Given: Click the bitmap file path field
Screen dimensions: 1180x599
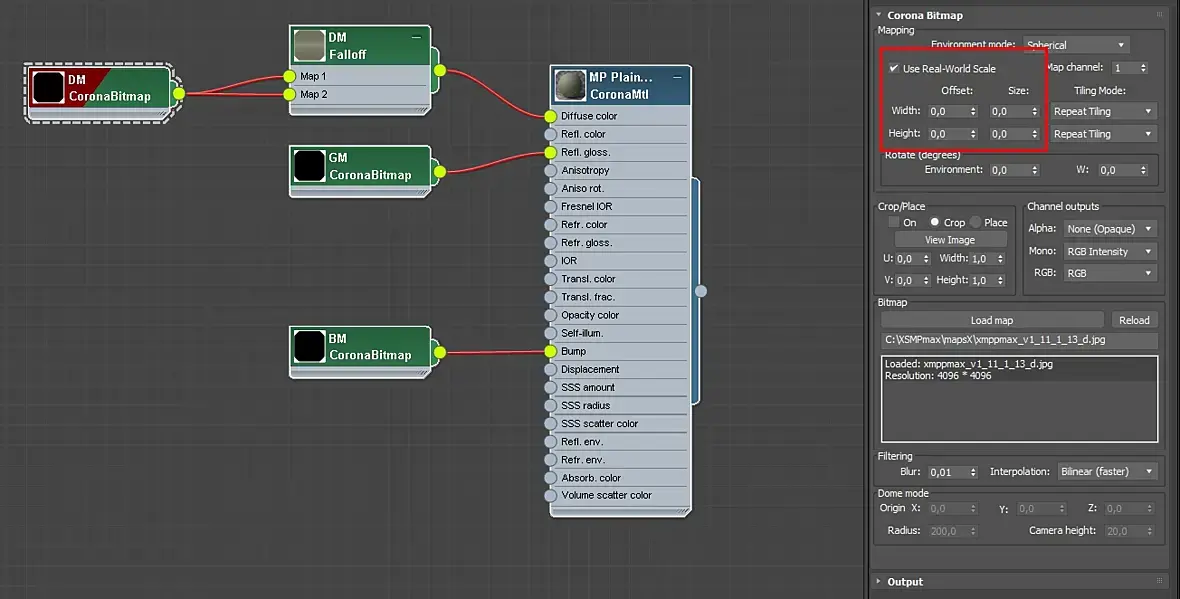Looking at the screenshot, I should click(x=1020, y=340).
